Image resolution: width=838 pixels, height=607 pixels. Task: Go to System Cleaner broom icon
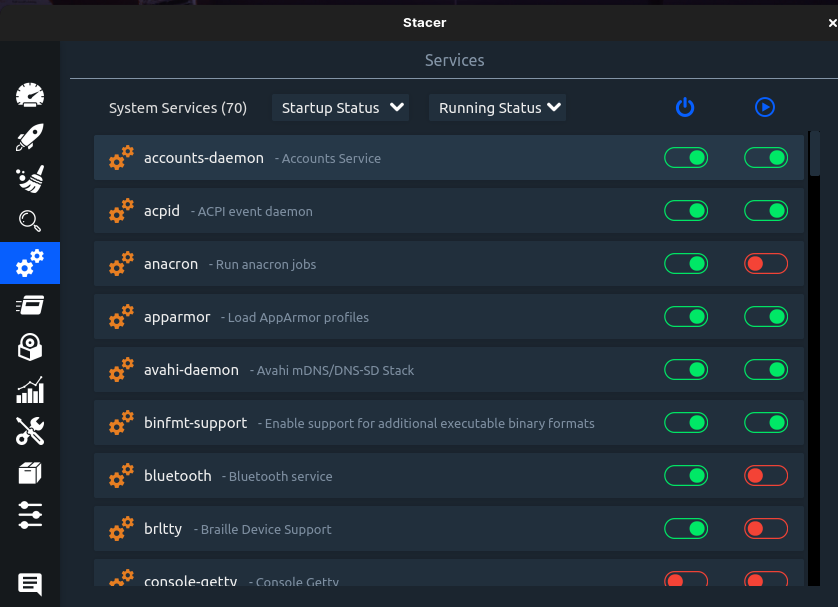tap(30, 179)
